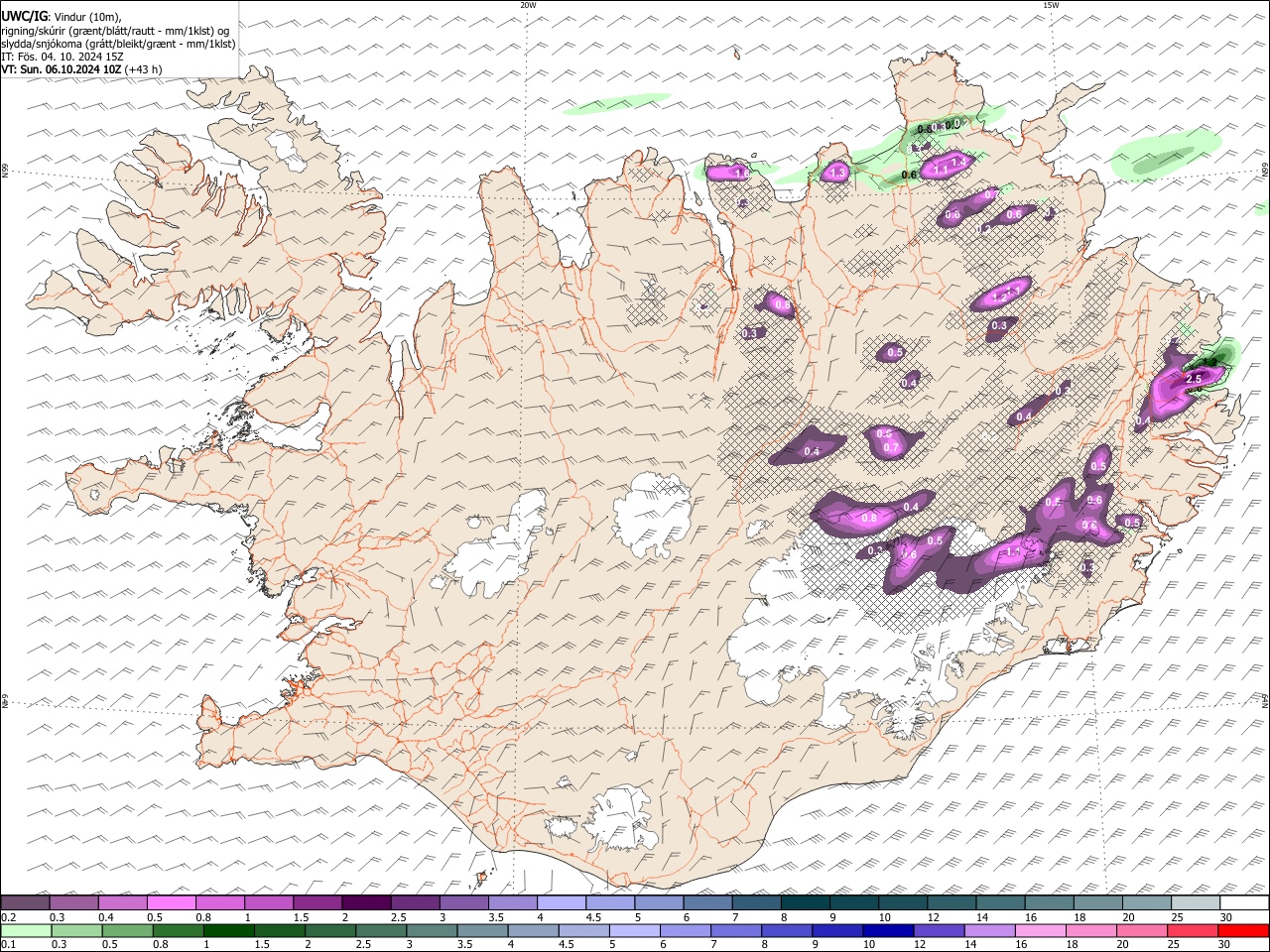Click the 30 label in the bottom legend row

1226,944
